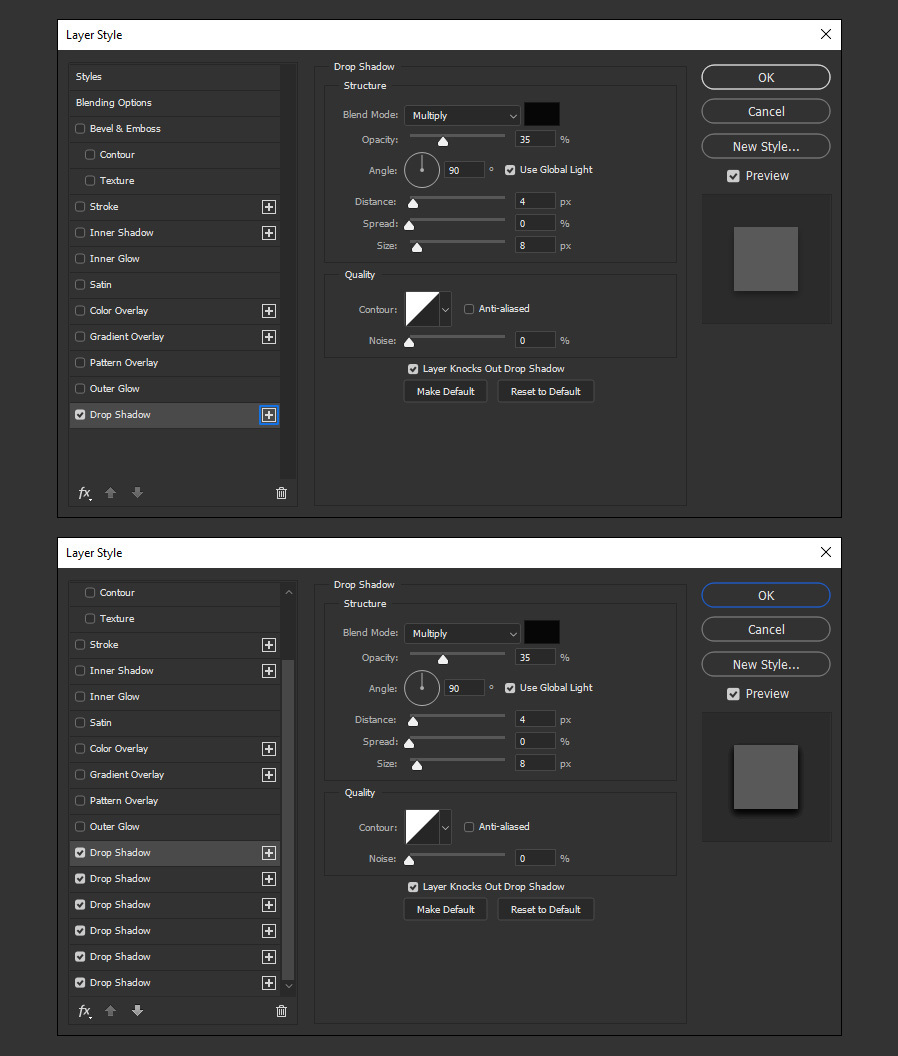The image size is (898, 1056).
Task: Click the Distance value field in the upper dialog
Action: pyautogui.click(x=536, y=201)
